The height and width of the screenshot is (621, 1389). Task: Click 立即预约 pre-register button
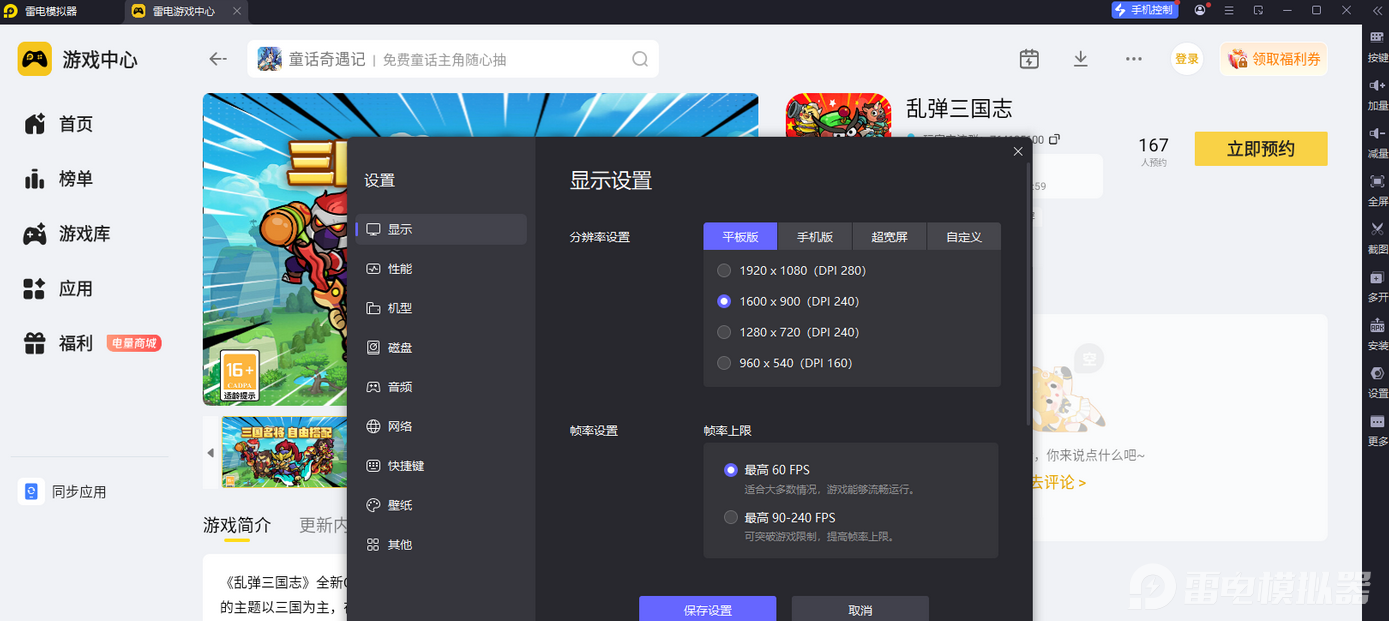click(x=1261, y=149)
